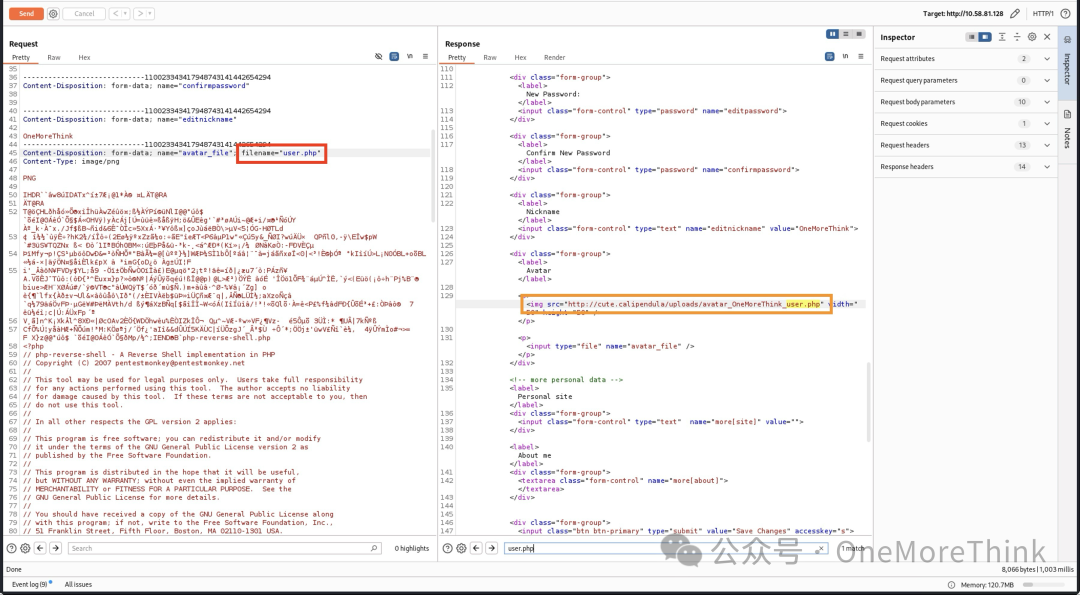Toggle Request newline \n display
The image size is (1080, 595).
[410, 56]
